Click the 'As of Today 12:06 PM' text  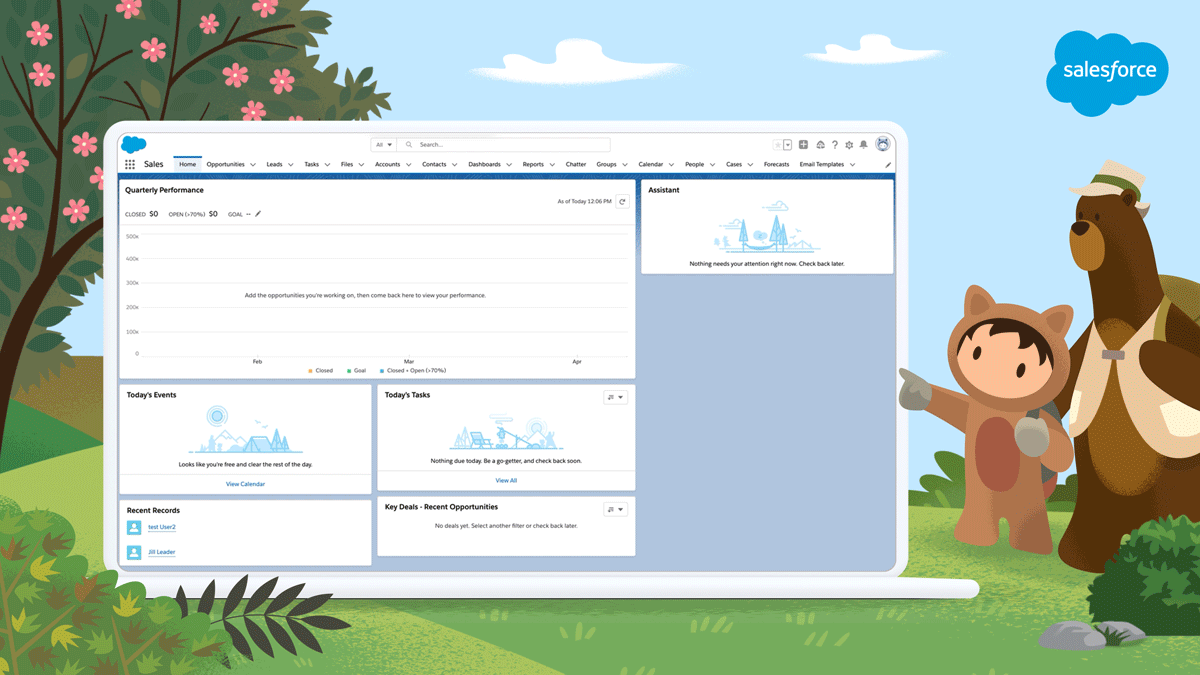[584, 201]
